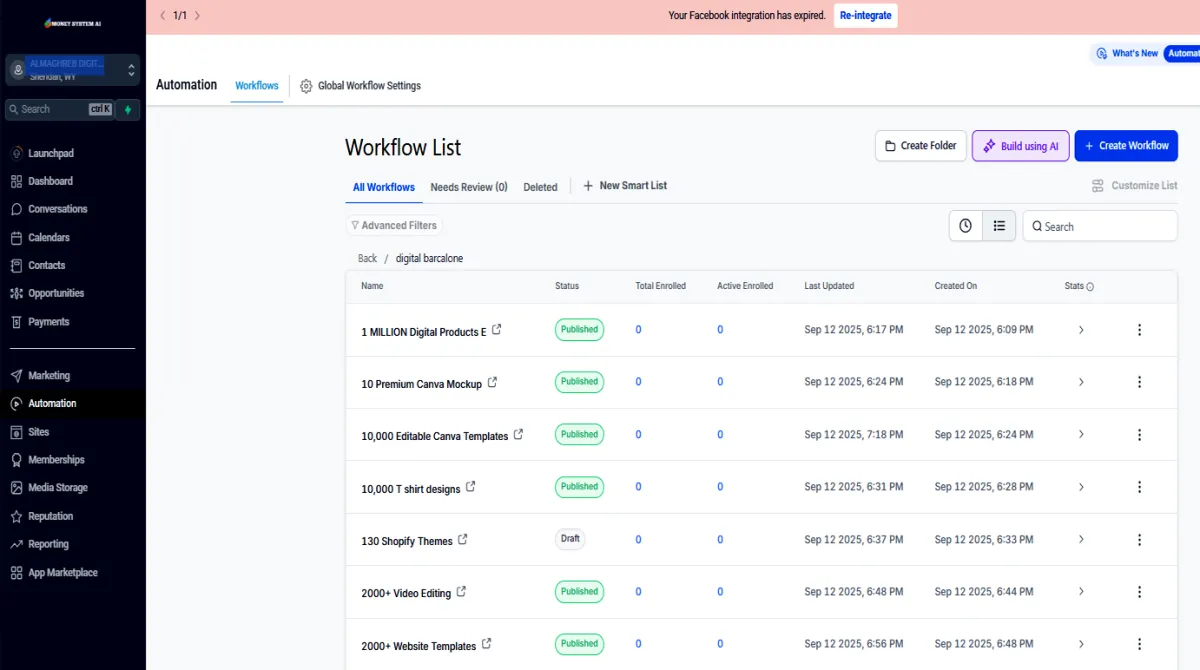Select the All Workflows tab
The width and height of the screenshot is (1200, 670).
[x=384, y=187]
